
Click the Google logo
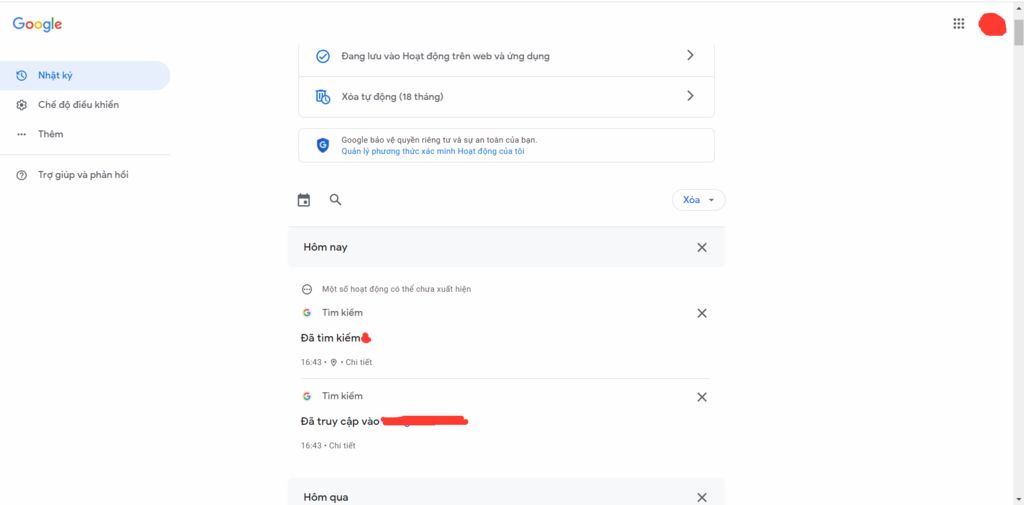[37, 24]
